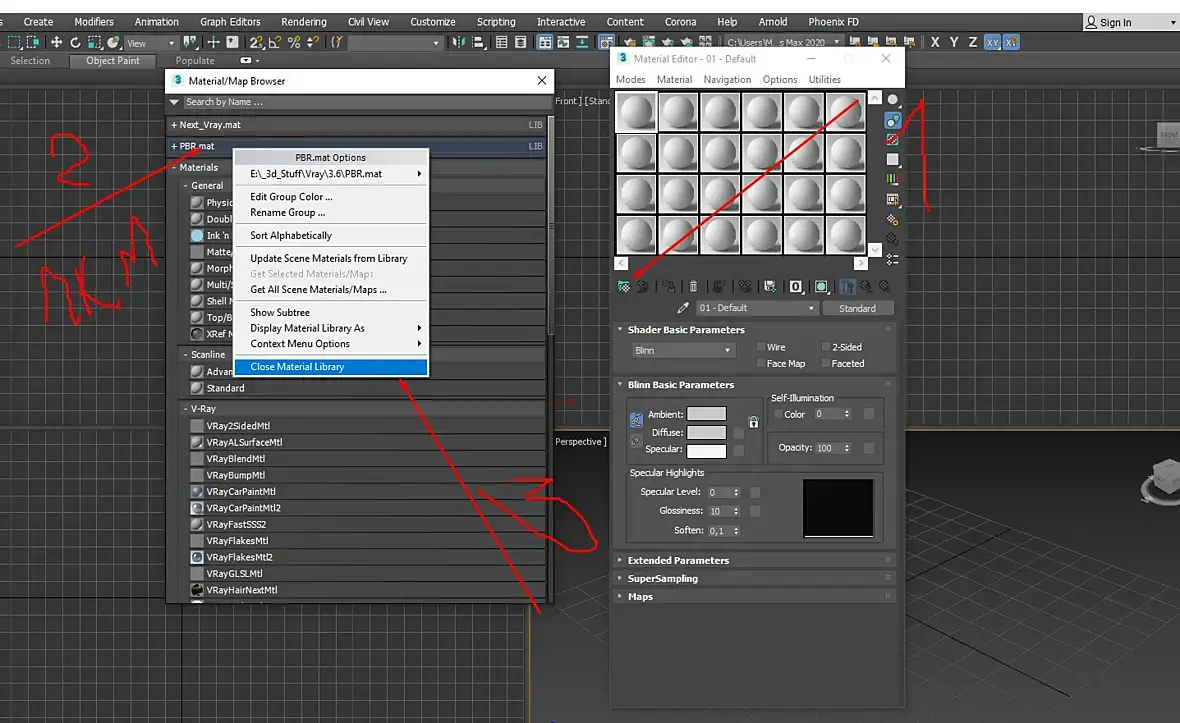Toggle Self-Illumination Color checkbox
Image resolution: width=1180 pixels, height=723 pixels.
(778, 415)
